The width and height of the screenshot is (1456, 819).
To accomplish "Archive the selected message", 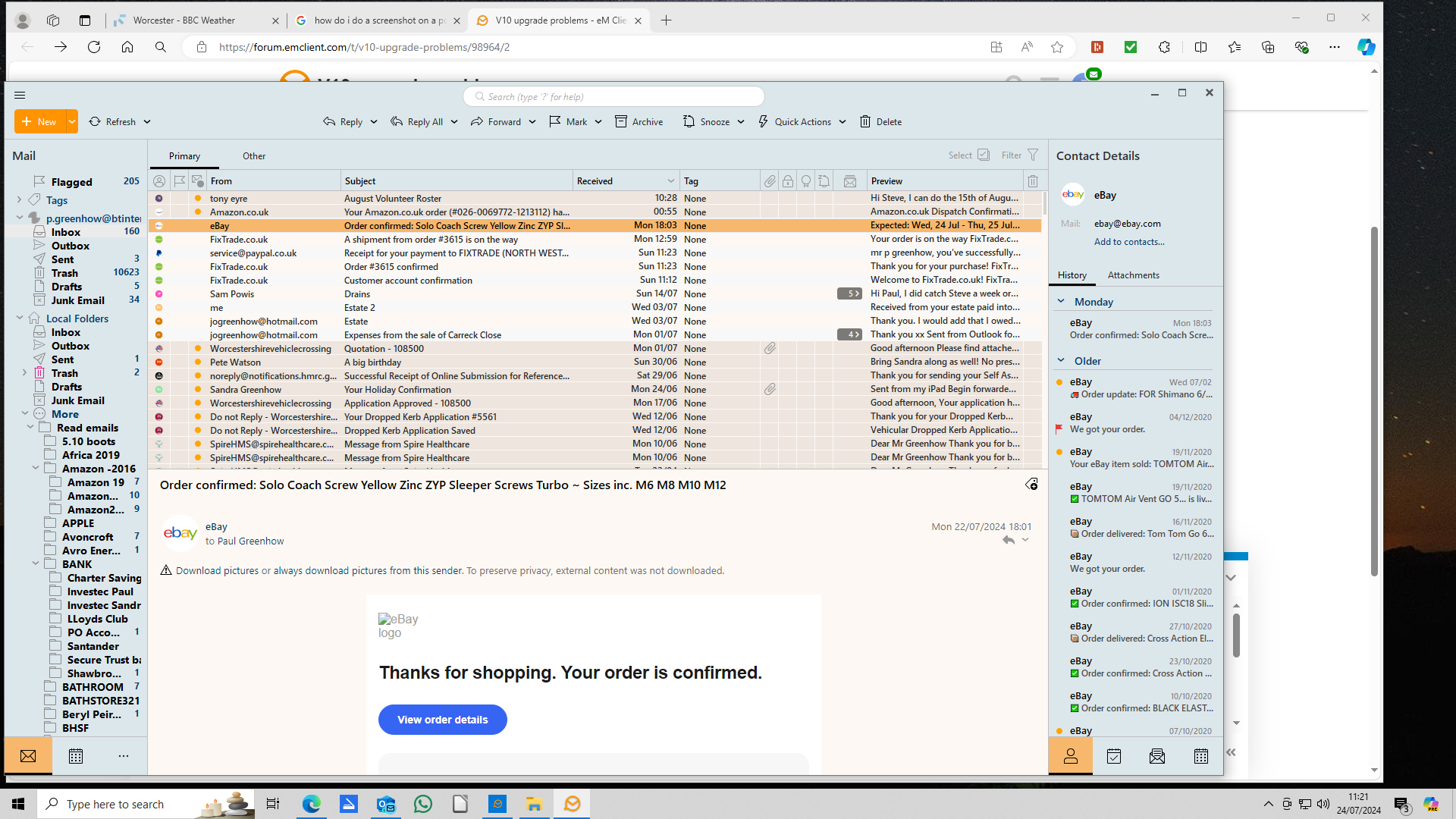I will tap(639, 121).
